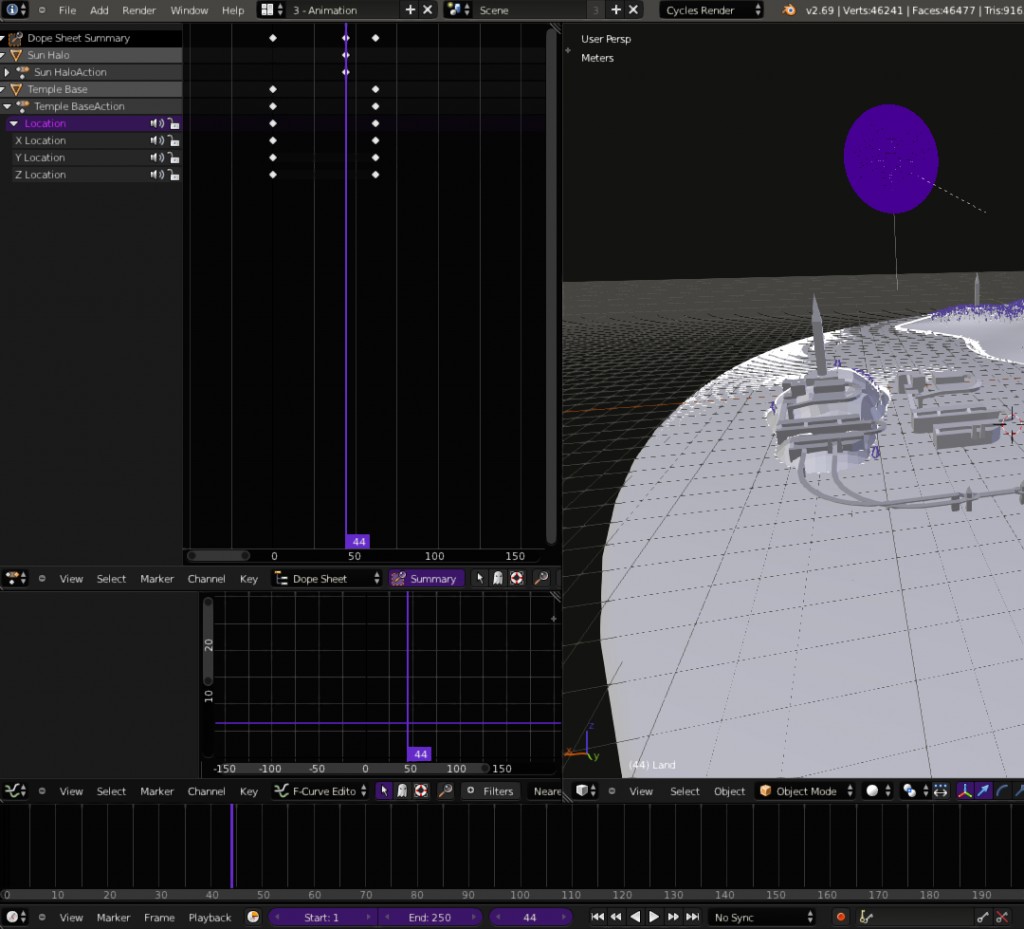The image size is (1024, 929).
Task: Toggle the Summary button in Dope Sheet header
Action: pyautogui.click(x=426, y=578)
